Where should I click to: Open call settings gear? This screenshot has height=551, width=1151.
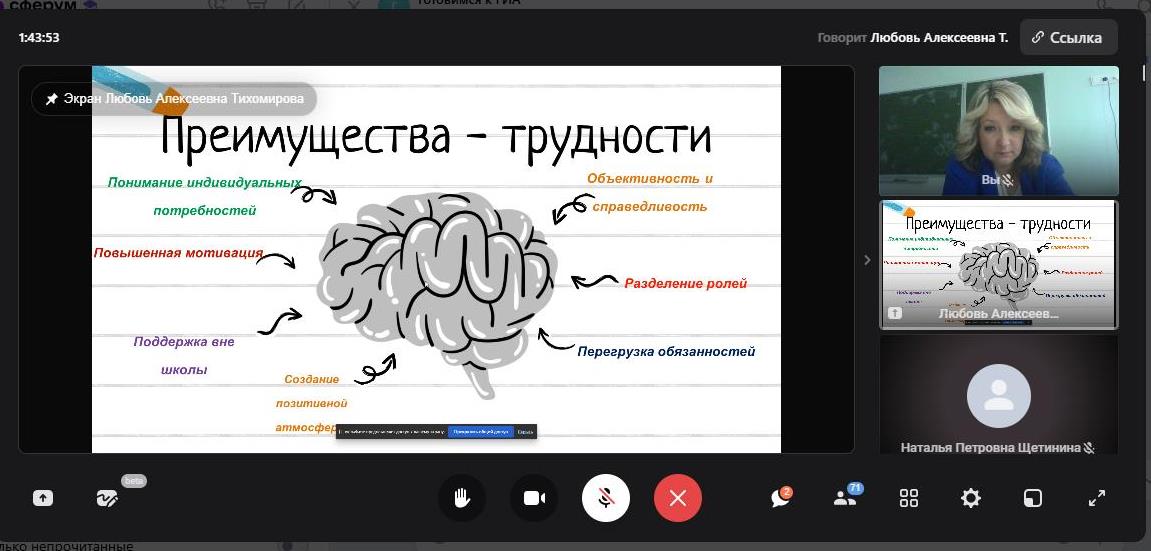971,498
